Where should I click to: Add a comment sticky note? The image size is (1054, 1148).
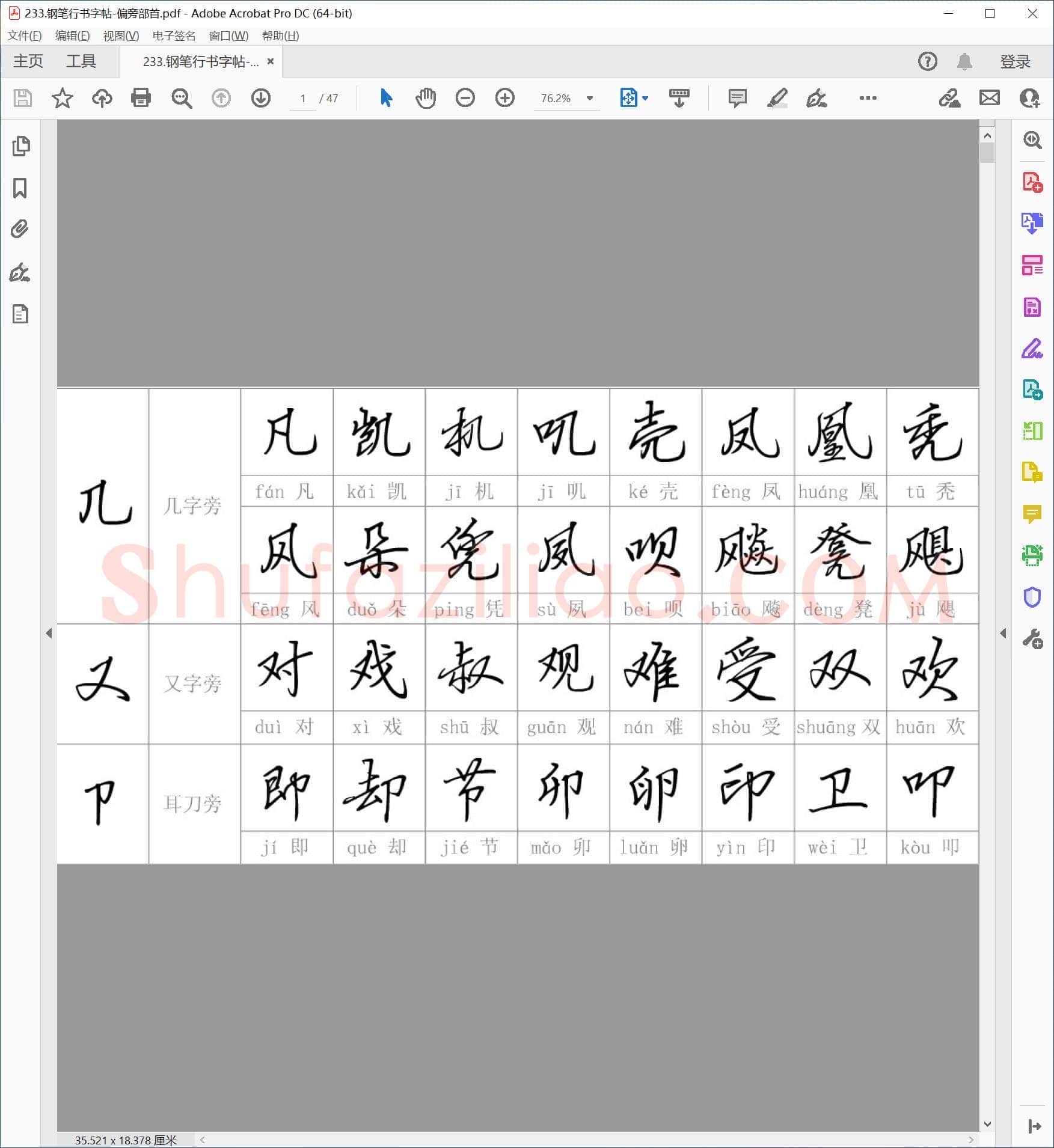[x=737, y=98]
